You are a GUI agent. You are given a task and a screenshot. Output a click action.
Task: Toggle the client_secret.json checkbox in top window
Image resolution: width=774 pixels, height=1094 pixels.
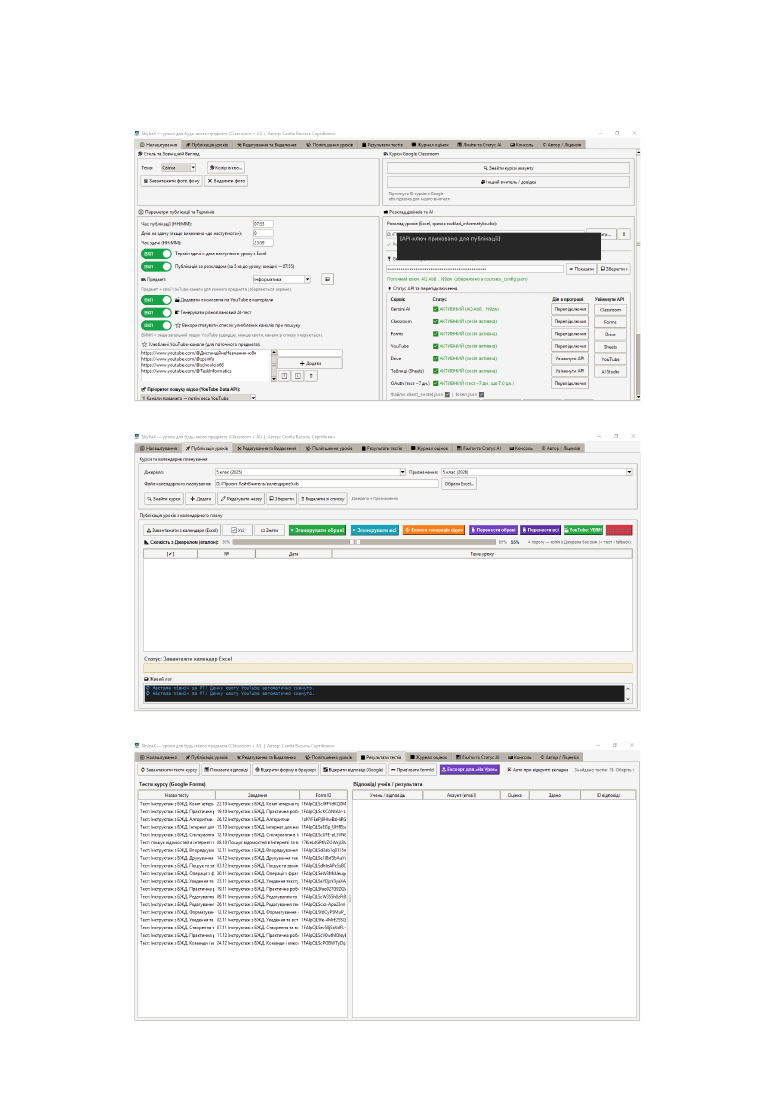click(x=447, y=394)
